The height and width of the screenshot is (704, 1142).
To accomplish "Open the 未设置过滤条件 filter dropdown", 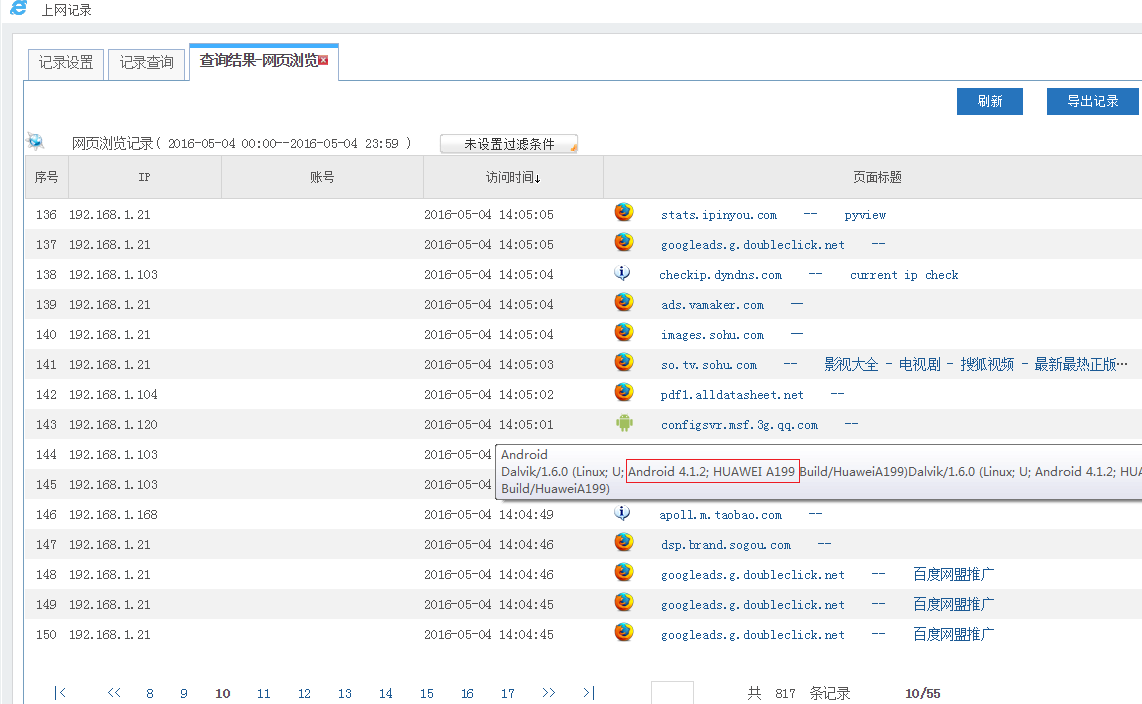I will pyautogui.click(x=508, y=144).
